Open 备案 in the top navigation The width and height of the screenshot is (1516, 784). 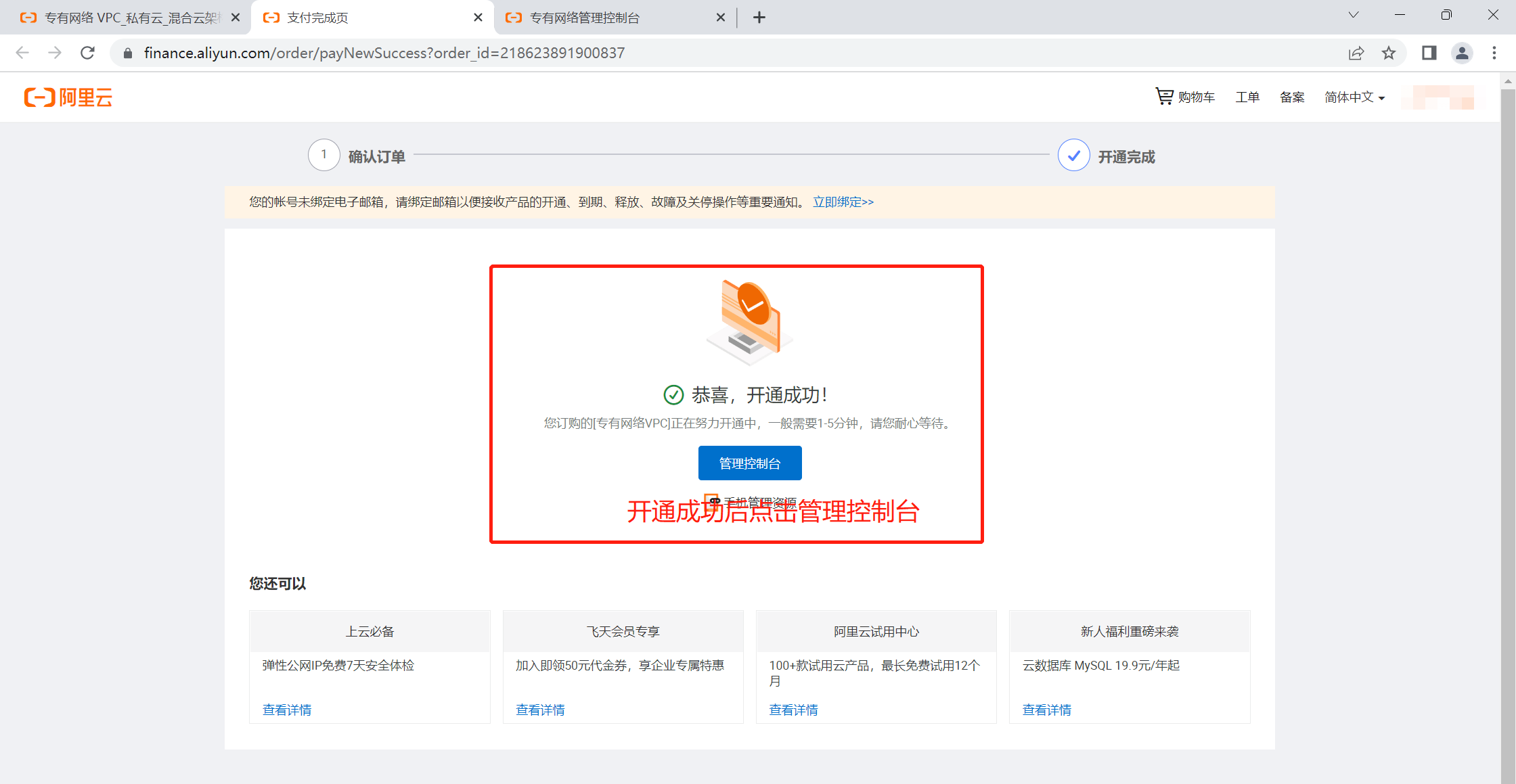[x=1292, y=97]
